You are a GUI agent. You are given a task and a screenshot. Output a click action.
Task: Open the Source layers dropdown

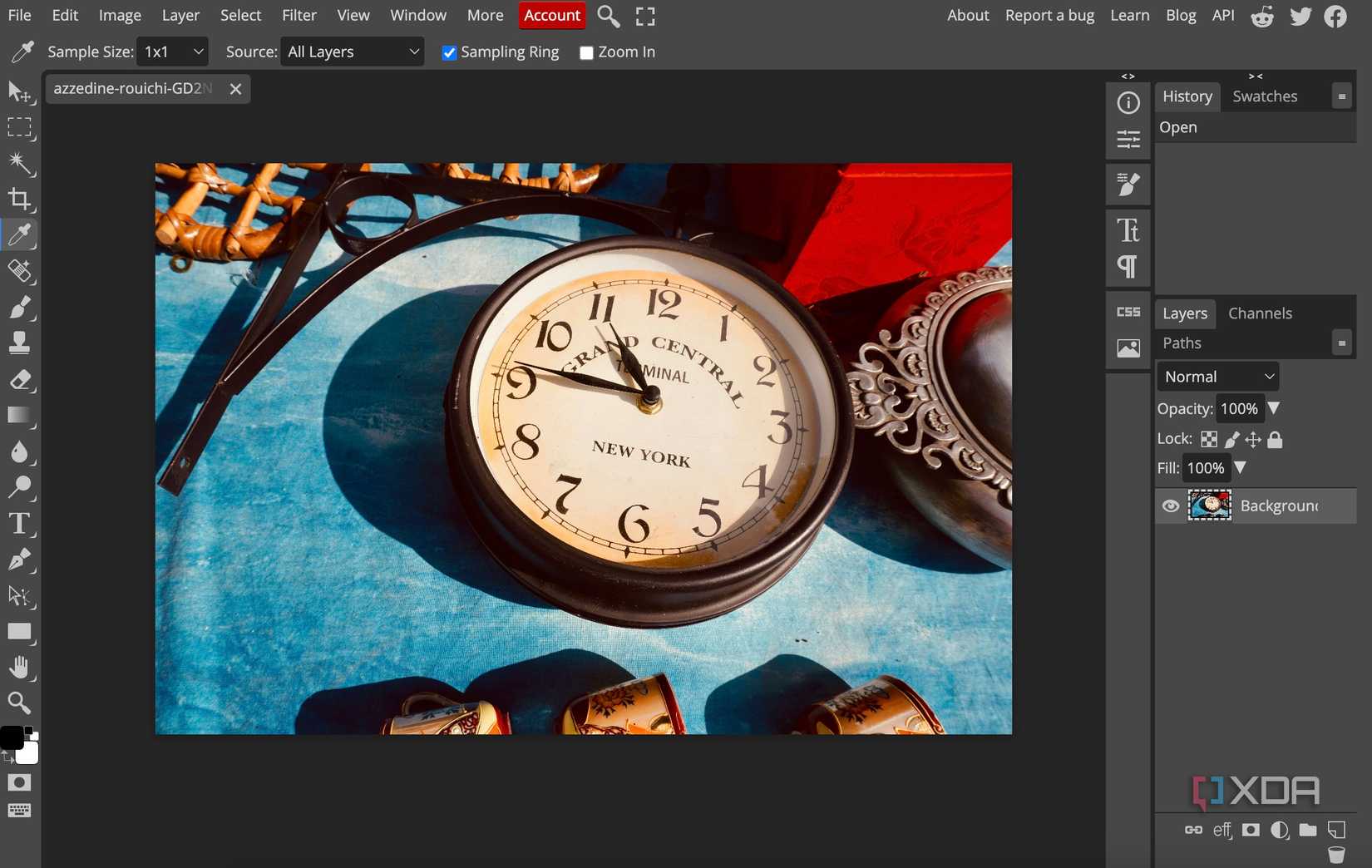(x=352, y=51)
